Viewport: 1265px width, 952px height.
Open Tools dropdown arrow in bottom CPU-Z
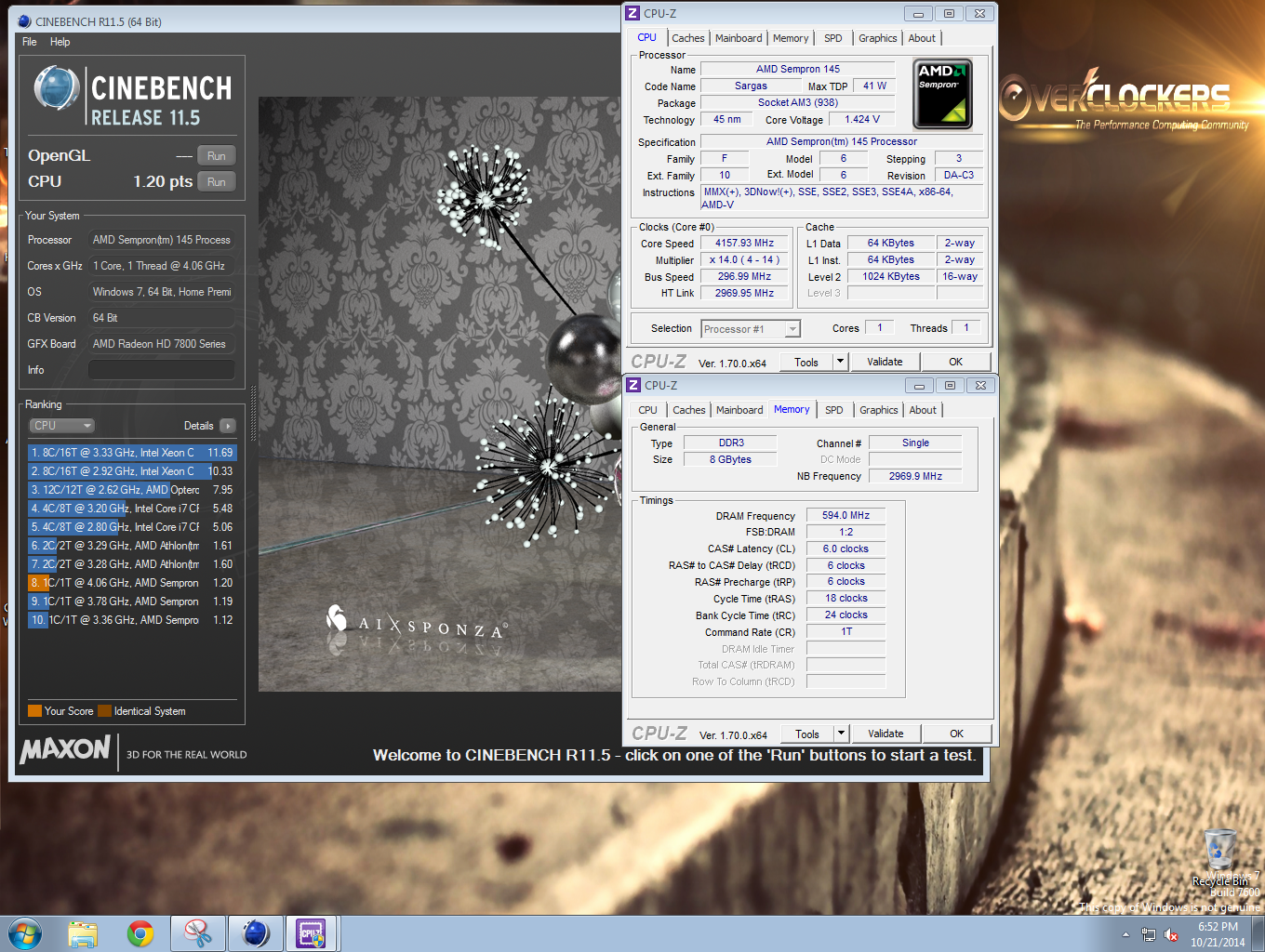[841, 734]
